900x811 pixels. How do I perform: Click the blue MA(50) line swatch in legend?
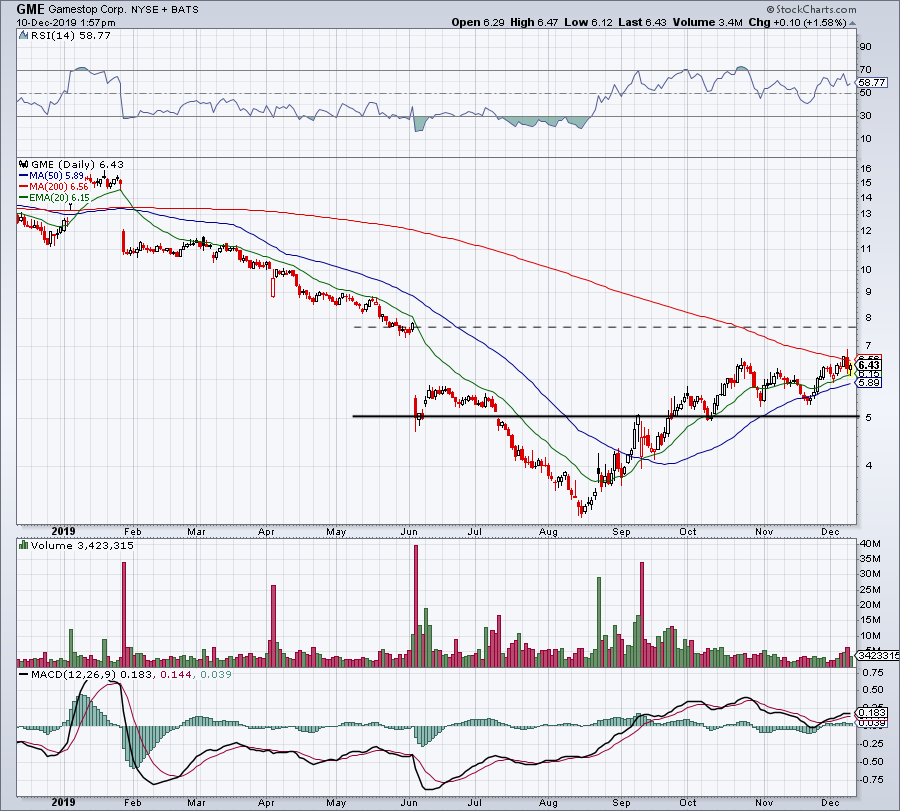point(24,176)
